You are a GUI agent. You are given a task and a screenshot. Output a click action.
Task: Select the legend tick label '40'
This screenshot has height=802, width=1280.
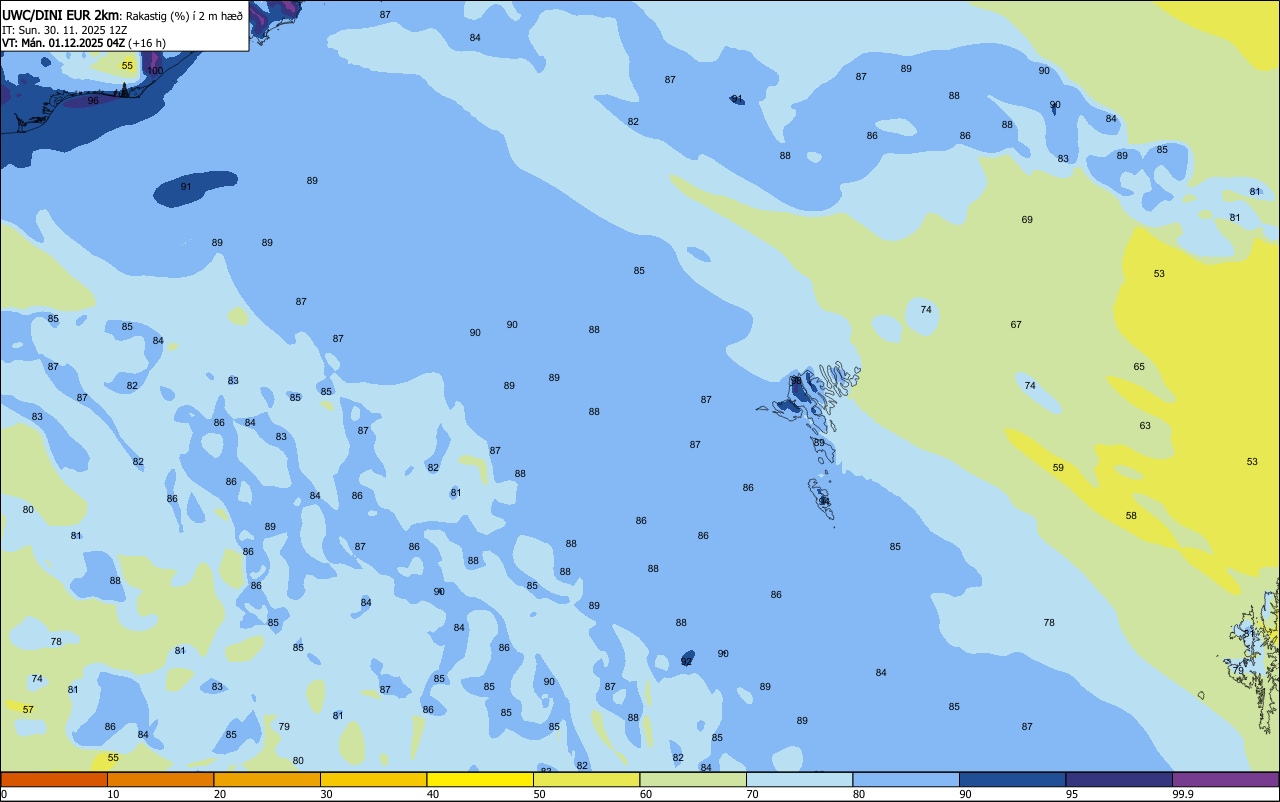click(x=432, y=794)
